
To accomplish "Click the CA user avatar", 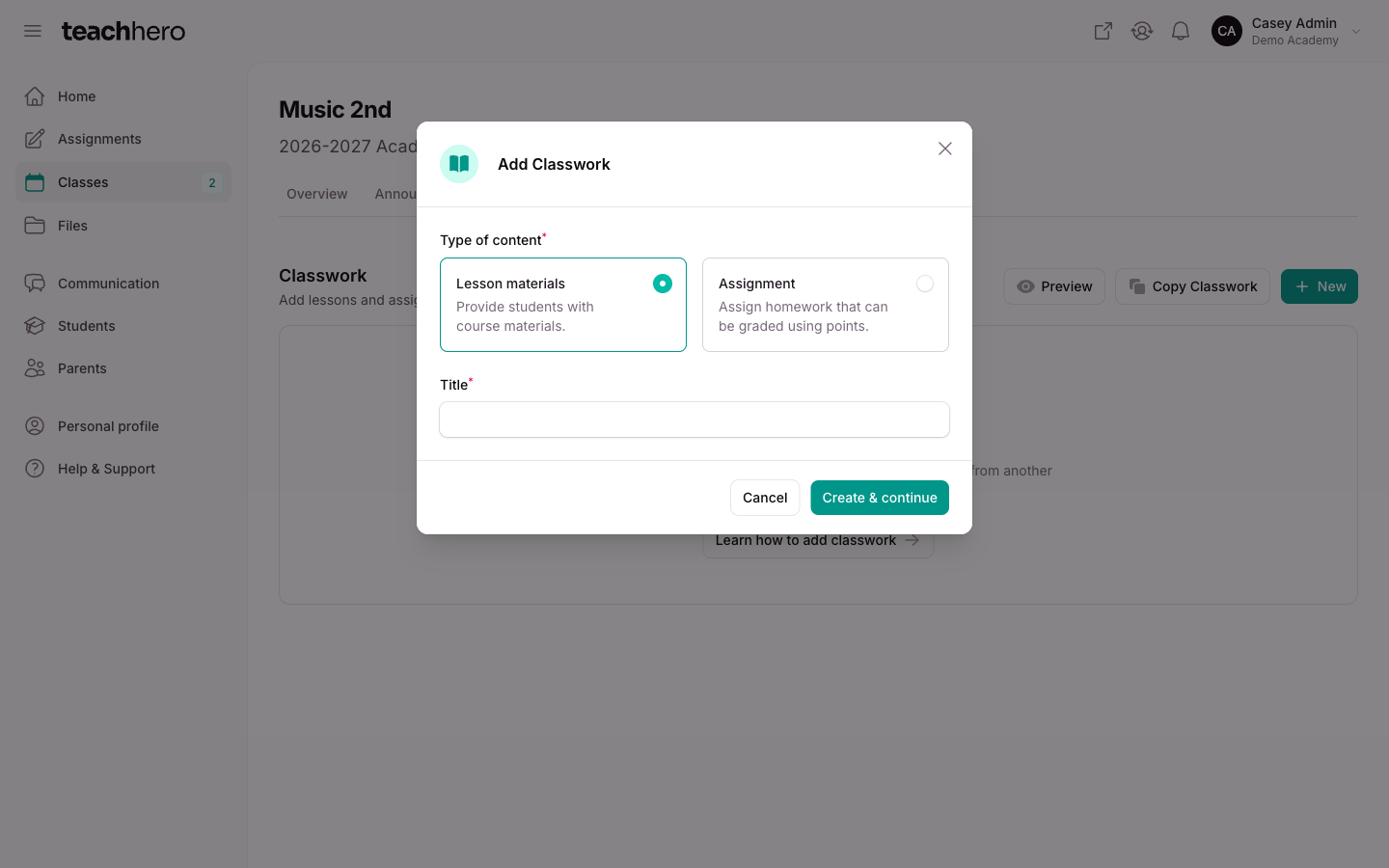I will click(1227, 31).
